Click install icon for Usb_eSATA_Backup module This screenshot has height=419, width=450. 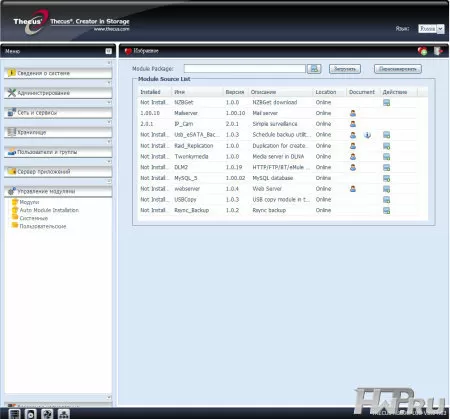pyautogui.click(x=386, y=135)
